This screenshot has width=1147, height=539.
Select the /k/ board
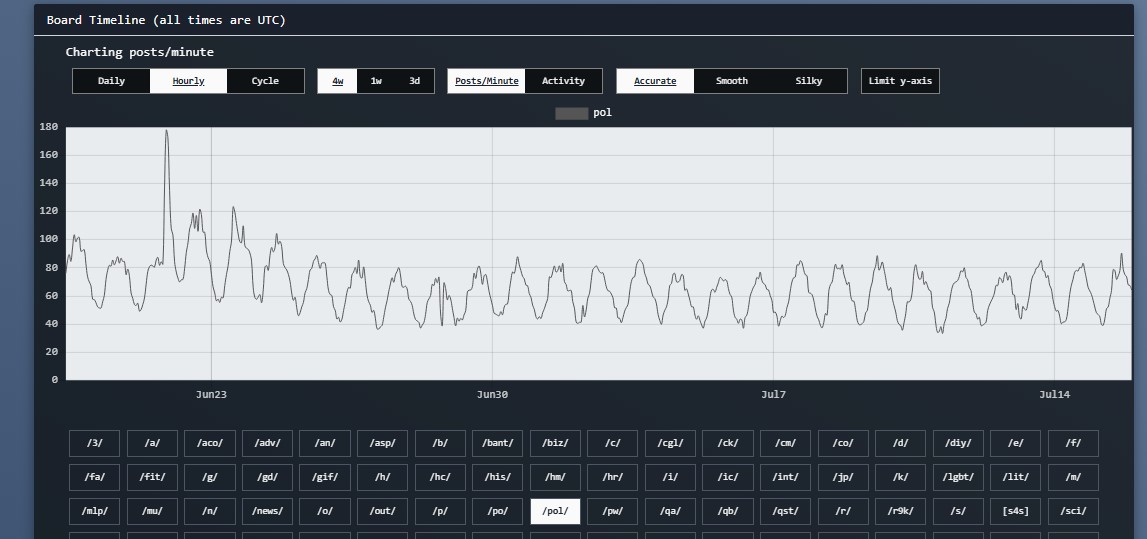[900, 478]
